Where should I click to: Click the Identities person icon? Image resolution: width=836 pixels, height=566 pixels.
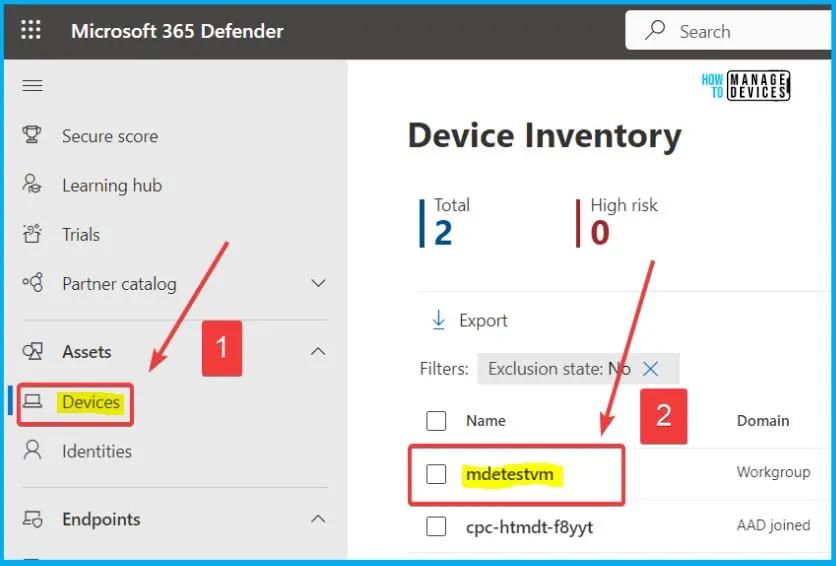pos(32,450)
